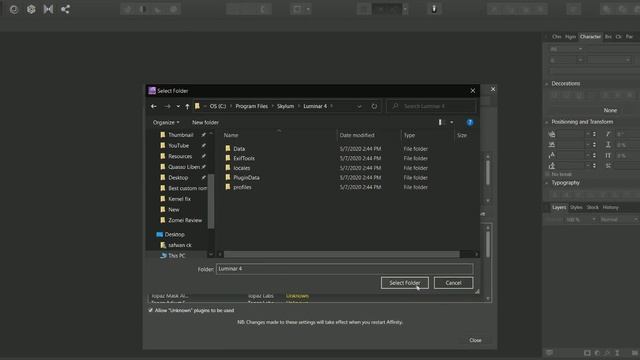The width and height of the screenshot is (640, 360).
Task: Open the layer blend mode Normal dropdown
Action: pyautogui.click(x=619, y=220)
